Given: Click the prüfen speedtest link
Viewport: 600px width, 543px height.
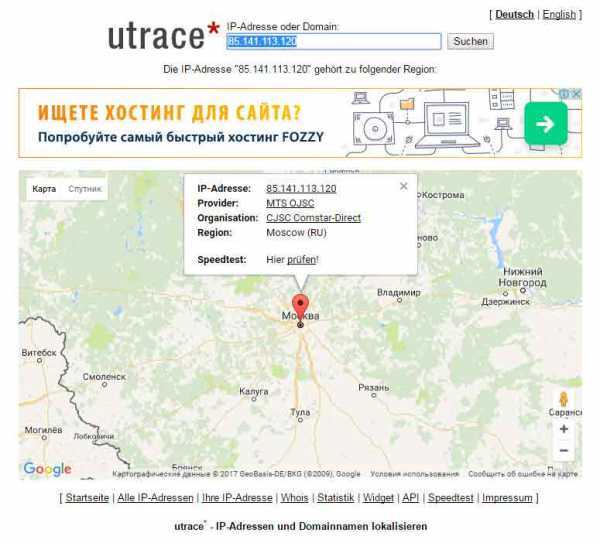Looking at the screenshot, I should pyautogui.click(x=302, y=259).
